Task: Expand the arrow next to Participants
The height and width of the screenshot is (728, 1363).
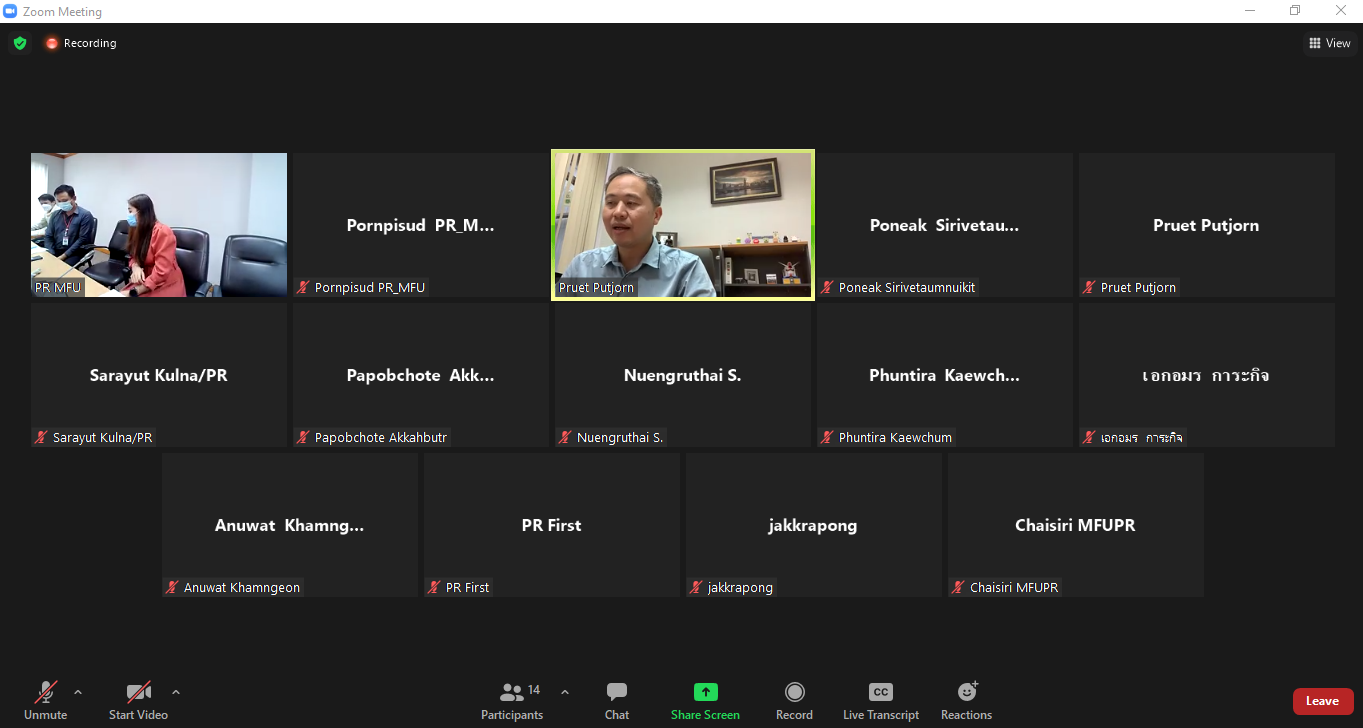Action: pos(565,692)
